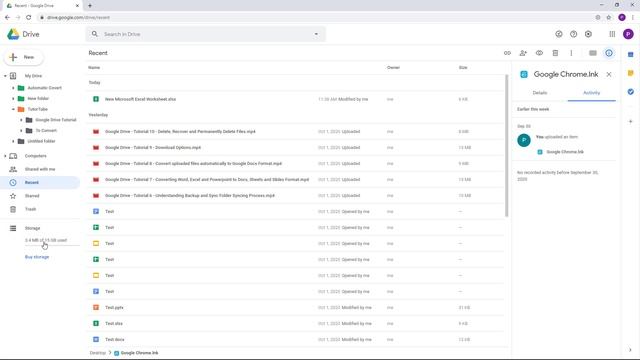This screenshot has height=360, width=640.
Task: Open Trash in the sidebar
Action: [x=30, y=209]
